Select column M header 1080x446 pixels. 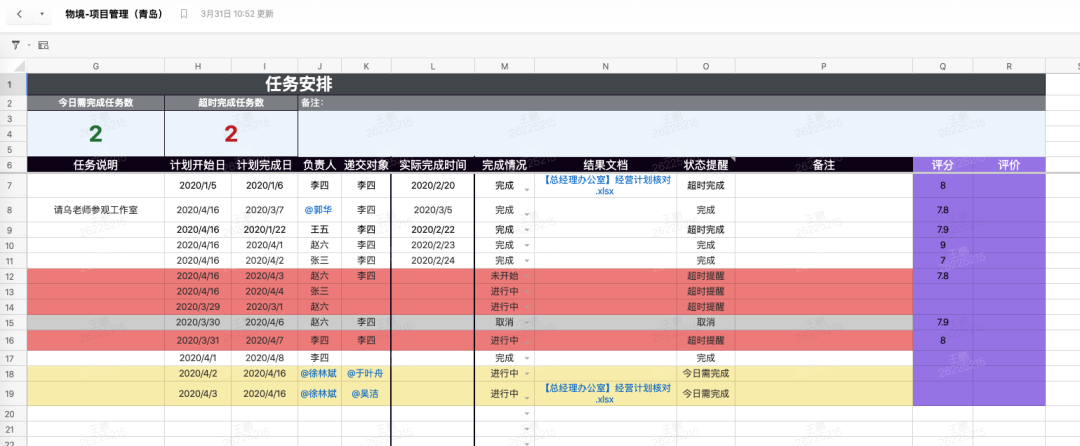(x=504, y=66)
